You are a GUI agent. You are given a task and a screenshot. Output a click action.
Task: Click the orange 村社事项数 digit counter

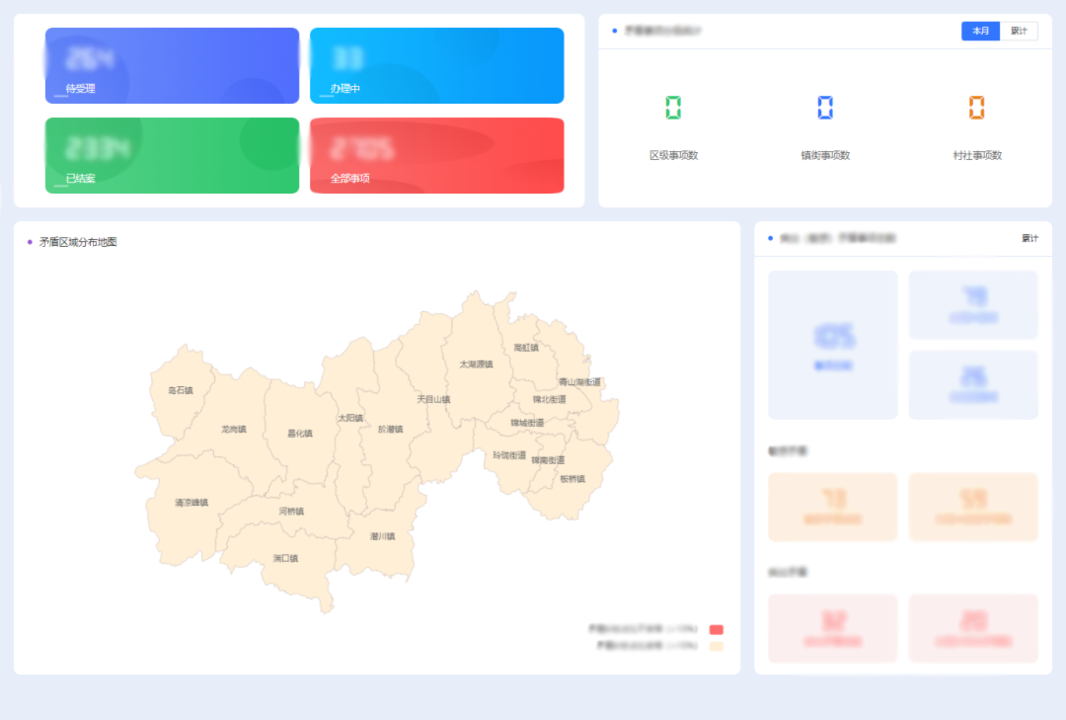pyautogui.click(x=976, y=107)
